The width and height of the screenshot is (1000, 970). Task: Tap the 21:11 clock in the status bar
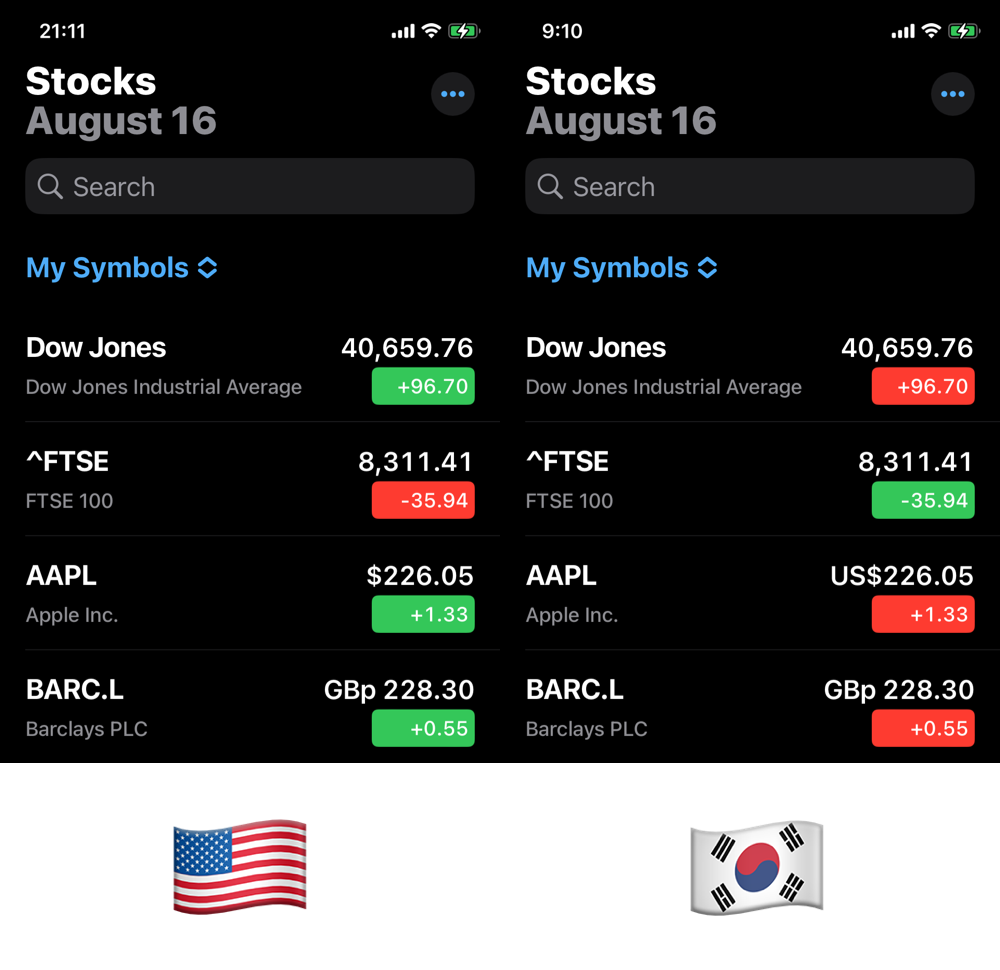(63, 30)
